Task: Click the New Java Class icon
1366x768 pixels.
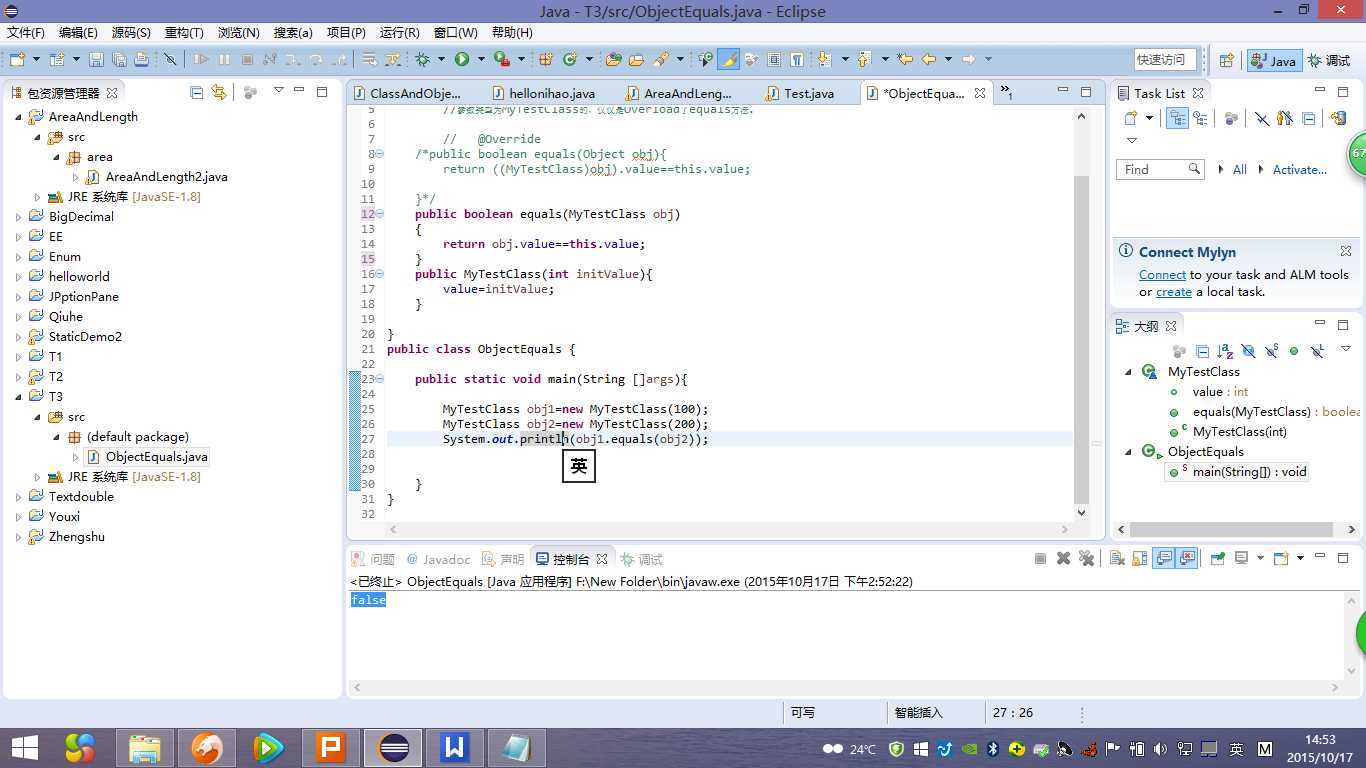Action: click(570, 60)
